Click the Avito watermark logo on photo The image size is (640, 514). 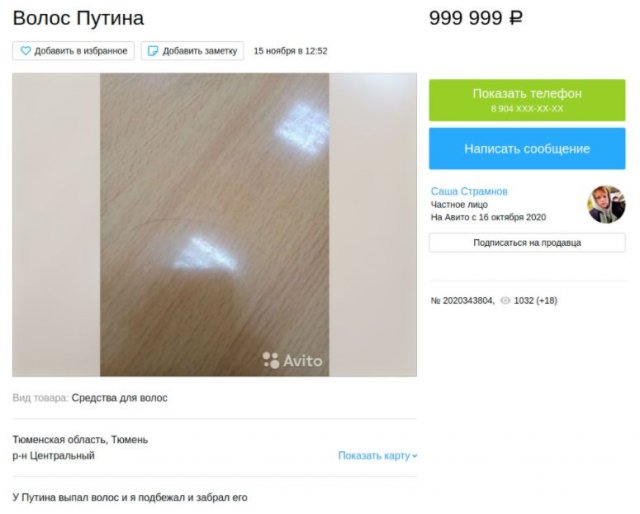tap(292, 361)
